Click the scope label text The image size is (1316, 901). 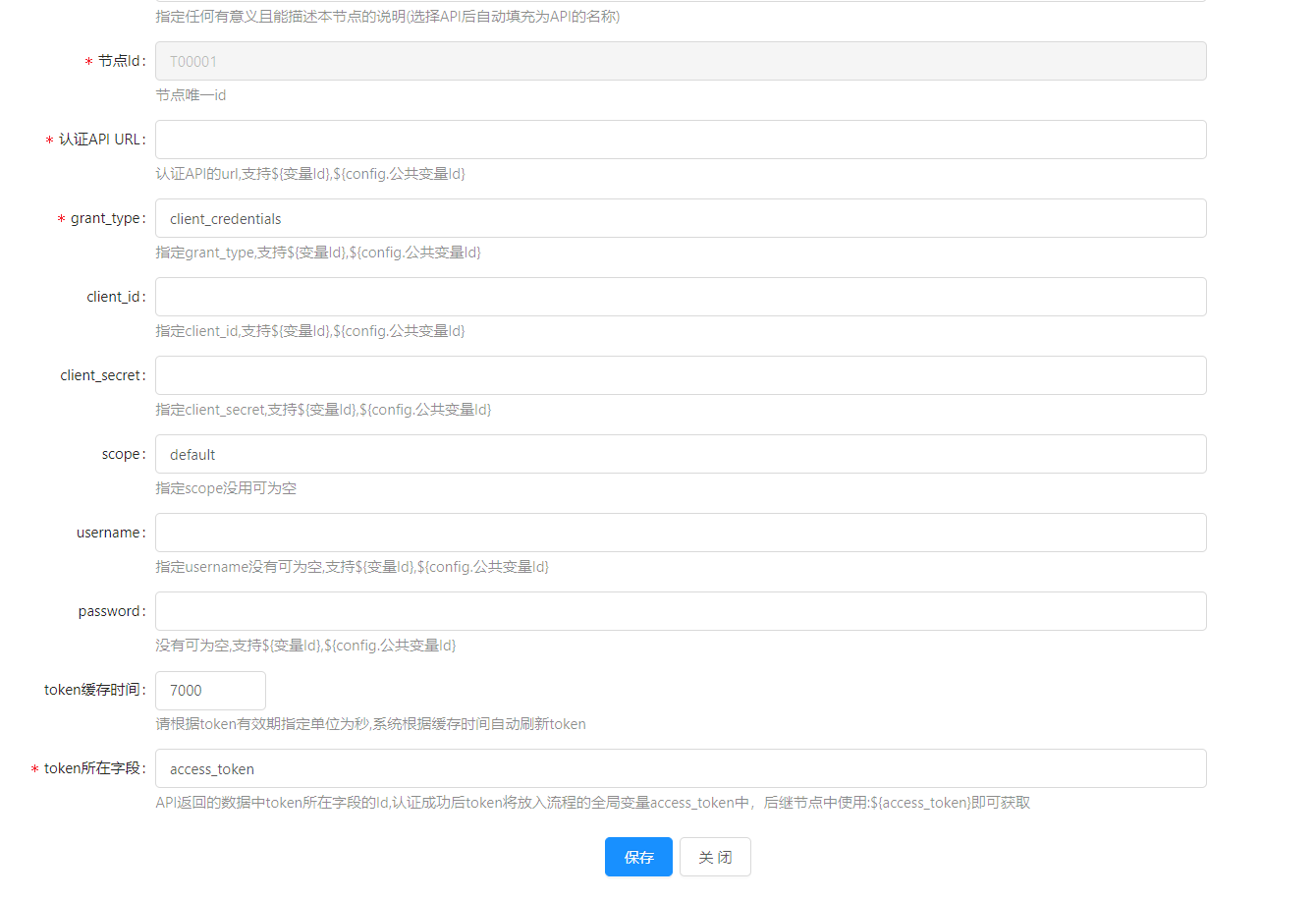[x=122, y=454]
